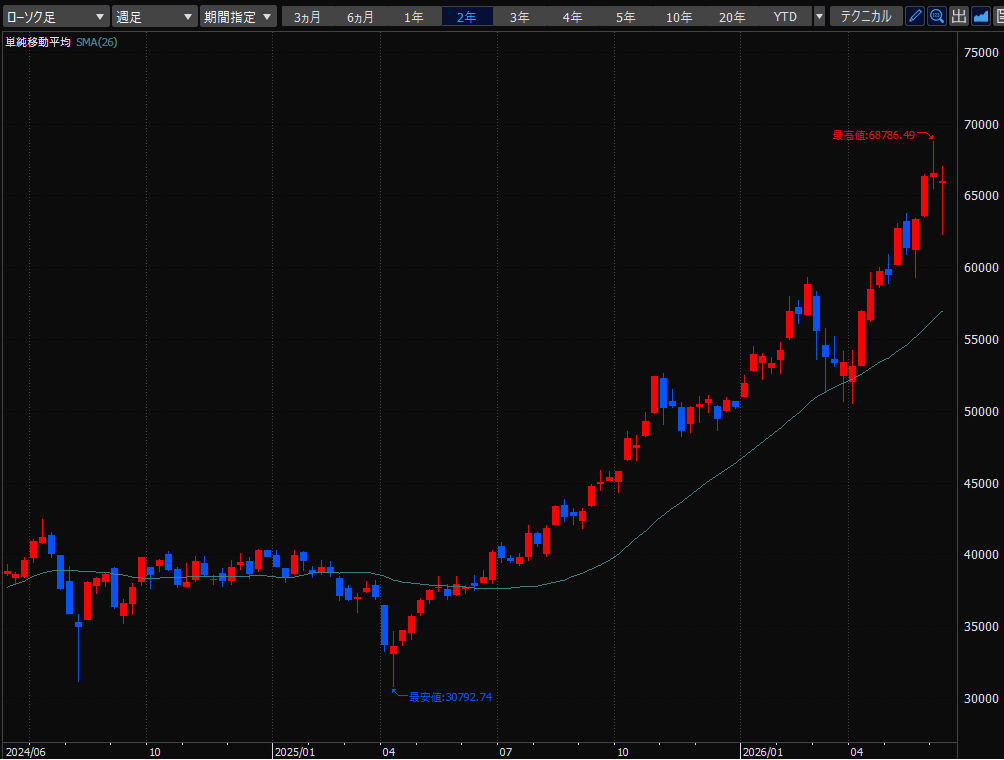The width and height of the screenshot is (1004, 760).
Task: Toggle the magnifier value display icon
Action: pos(937,16)
